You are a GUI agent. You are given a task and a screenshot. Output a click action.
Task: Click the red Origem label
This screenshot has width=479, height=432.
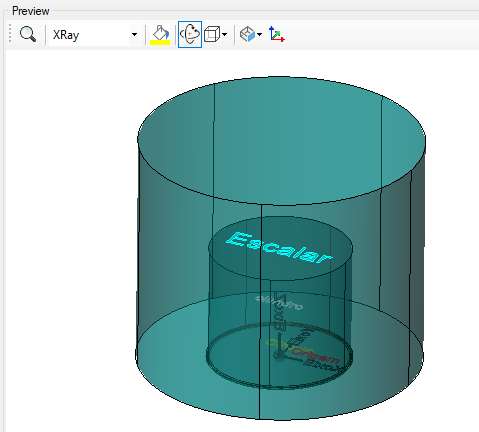click(315, 354)
